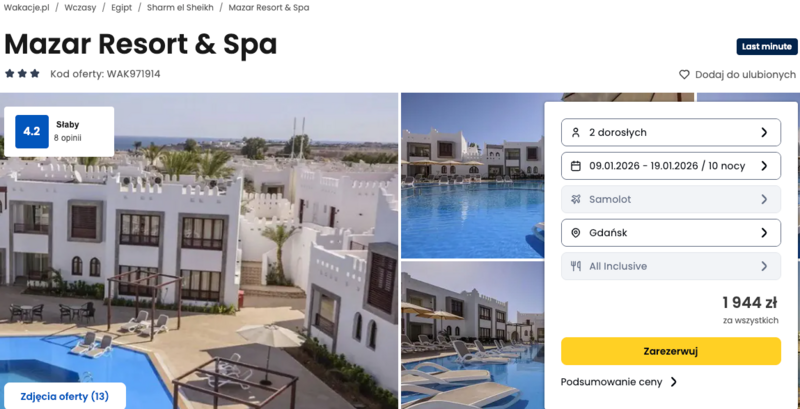Click the 4.2 rating score badge
The height and width of the screenshot is (409, 800).
pos(32,132)
